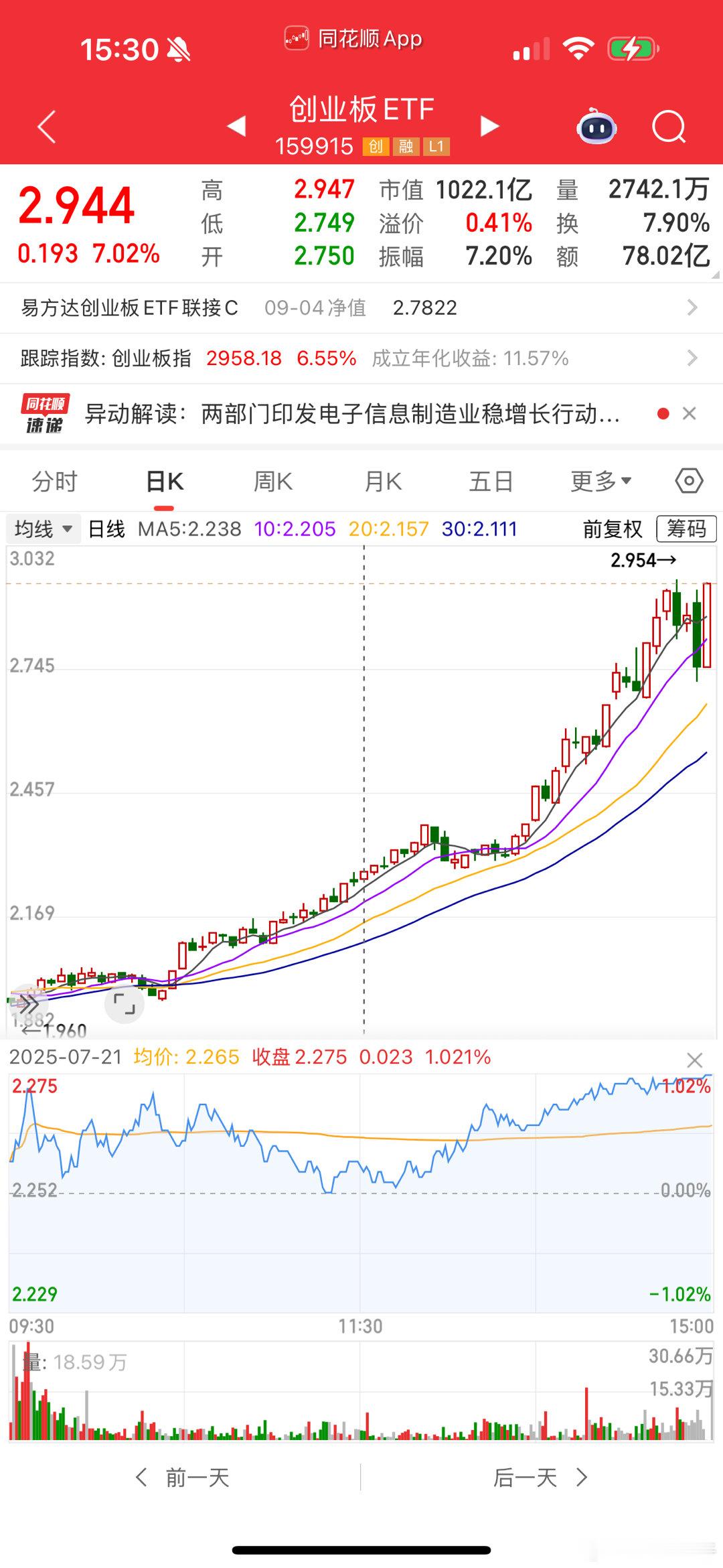Switch to next stock with right triangle
723x1568 pixels.
(x=490, y=125)
